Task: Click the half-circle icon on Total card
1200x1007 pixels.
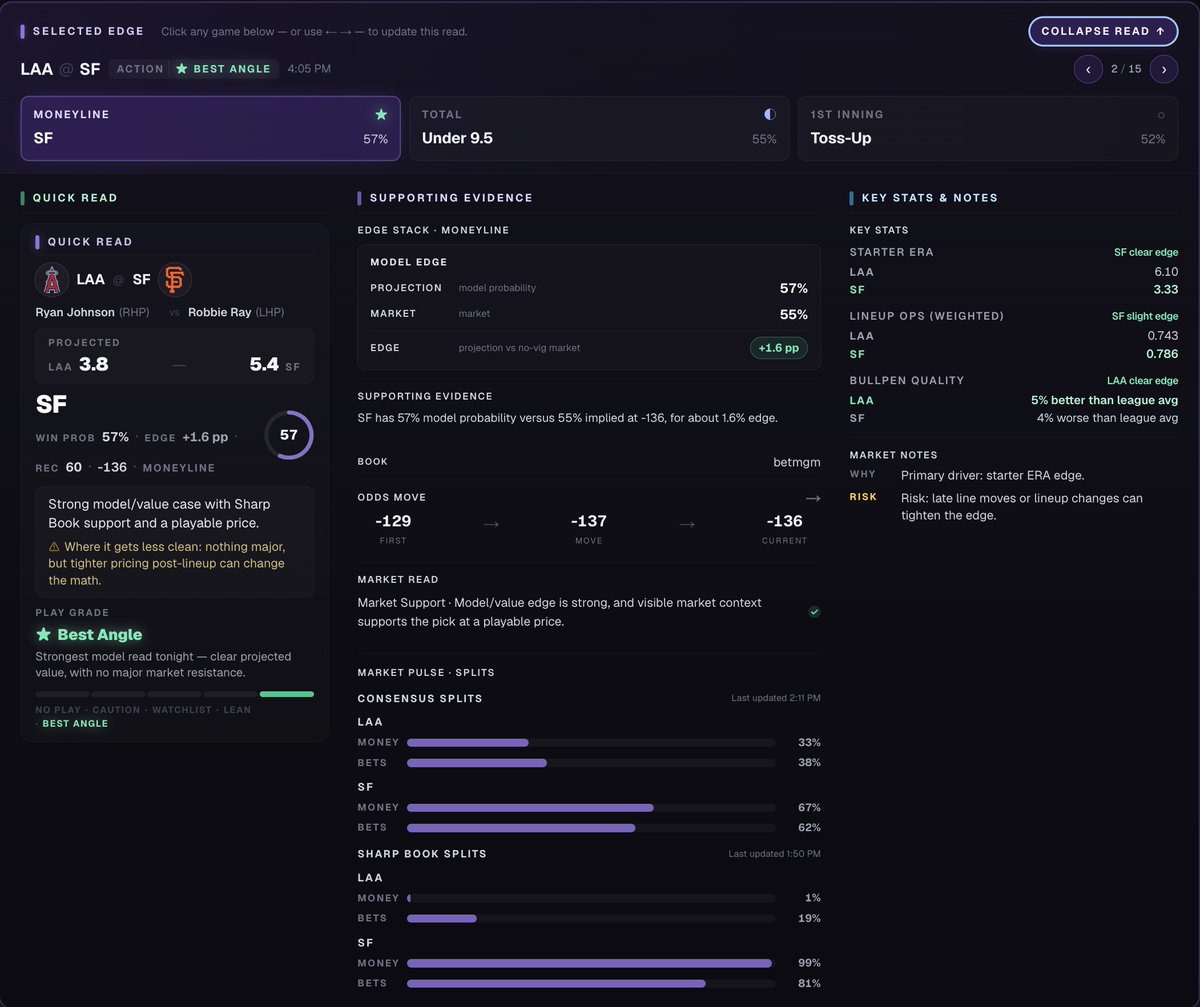Action: pyautogui.click(x=770, y=115)
